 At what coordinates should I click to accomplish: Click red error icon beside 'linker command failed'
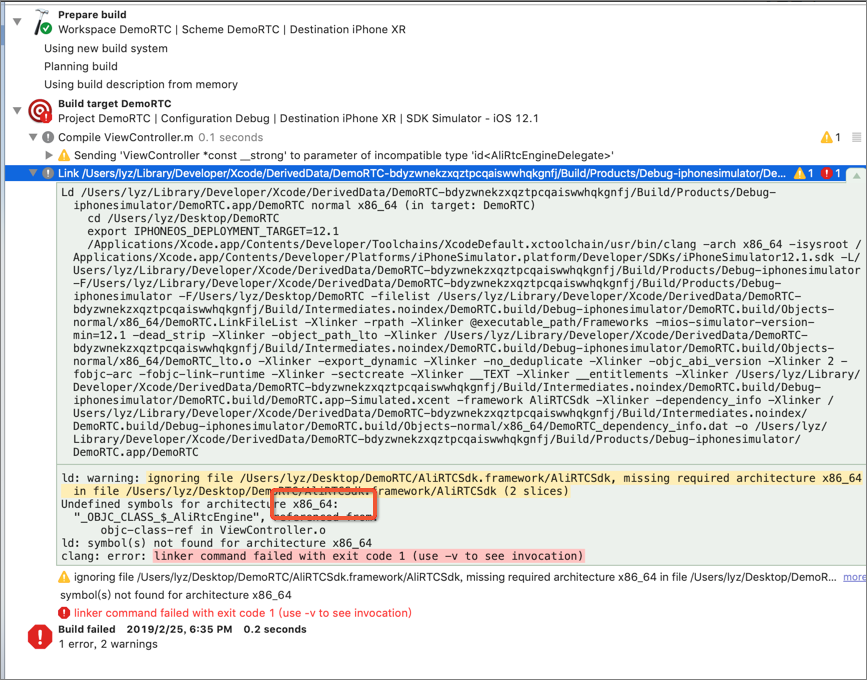tap(64, 613)
